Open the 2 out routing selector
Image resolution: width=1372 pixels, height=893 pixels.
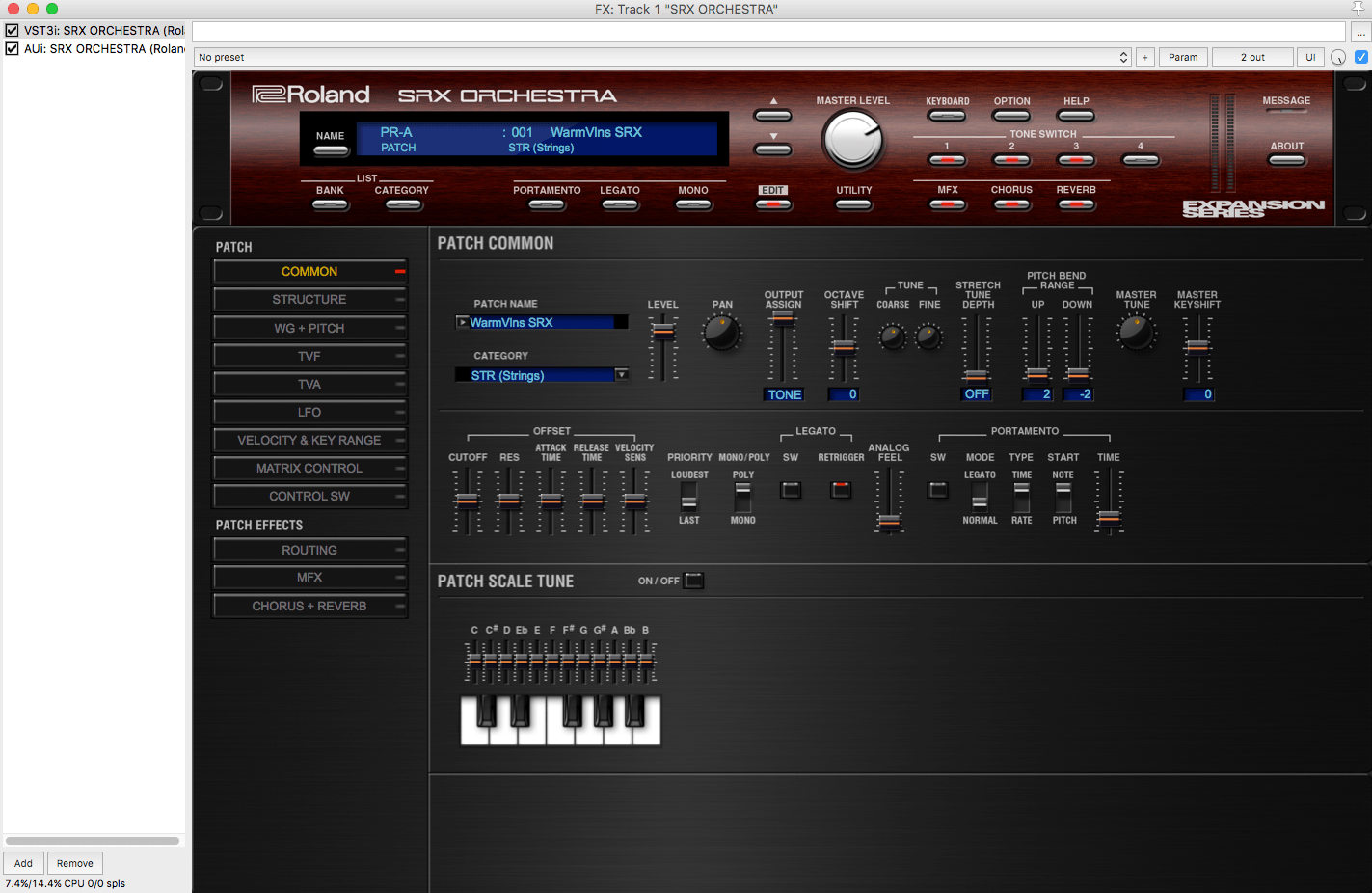[x=1252, y=57]
